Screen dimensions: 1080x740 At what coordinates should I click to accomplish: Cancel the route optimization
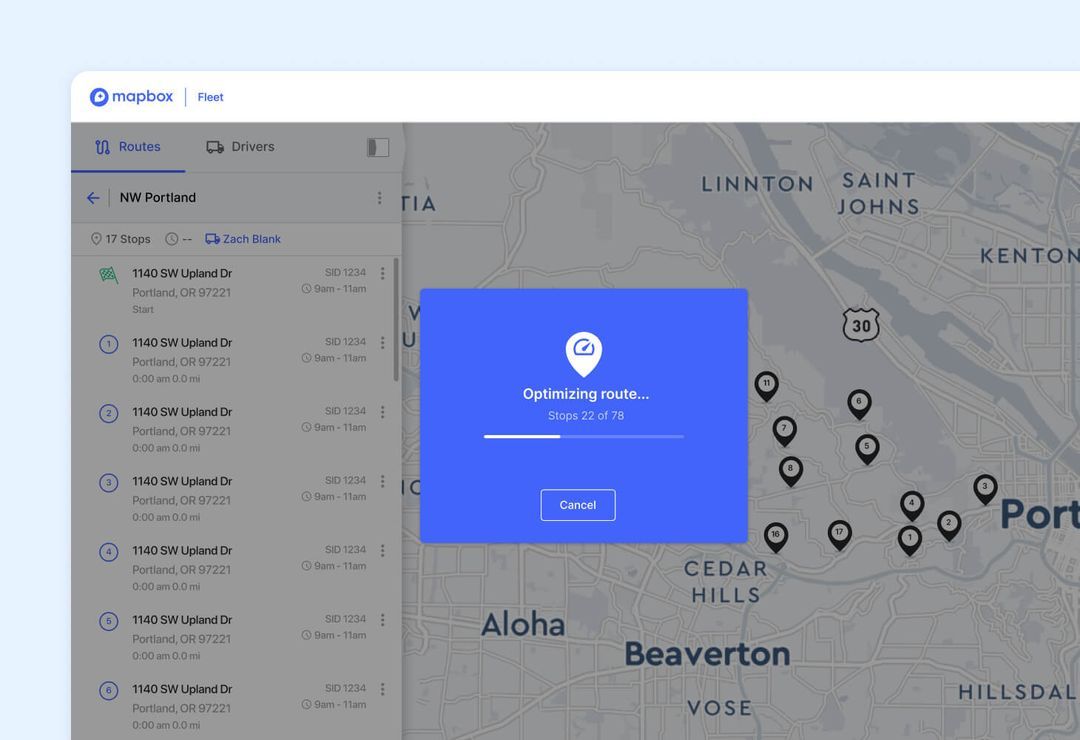[578, 505]
